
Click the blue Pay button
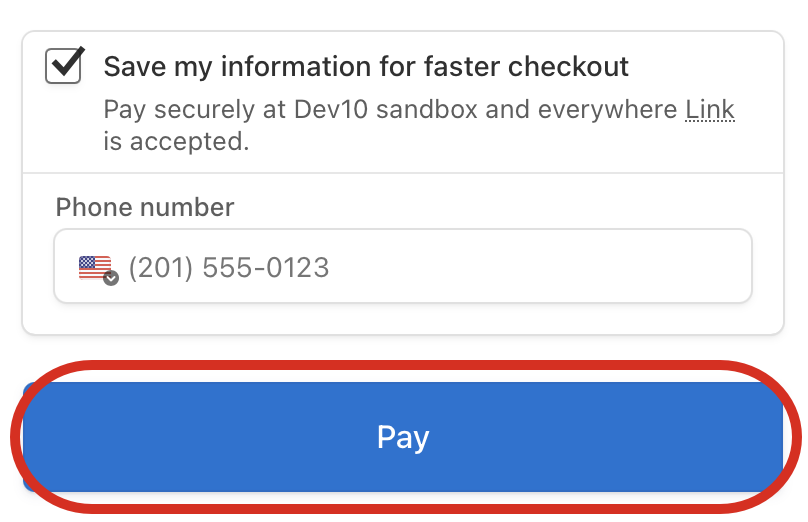[x=403, y=436]
